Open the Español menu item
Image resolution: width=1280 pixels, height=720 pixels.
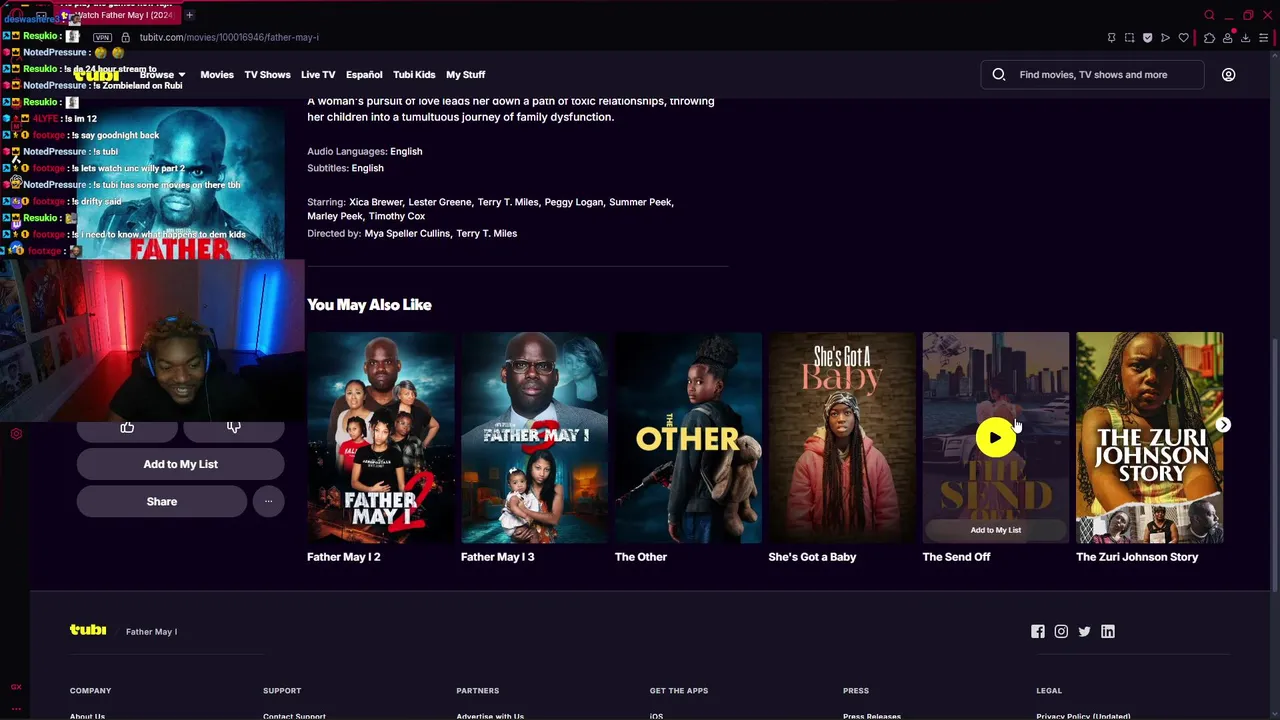click(364, 75)
